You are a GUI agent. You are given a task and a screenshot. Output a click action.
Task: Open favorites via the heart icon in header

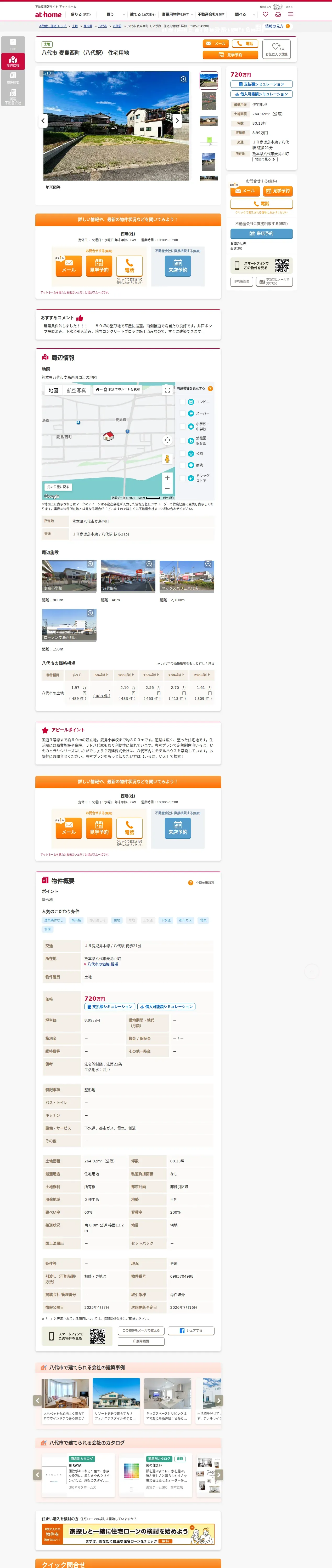coord(265,14)
